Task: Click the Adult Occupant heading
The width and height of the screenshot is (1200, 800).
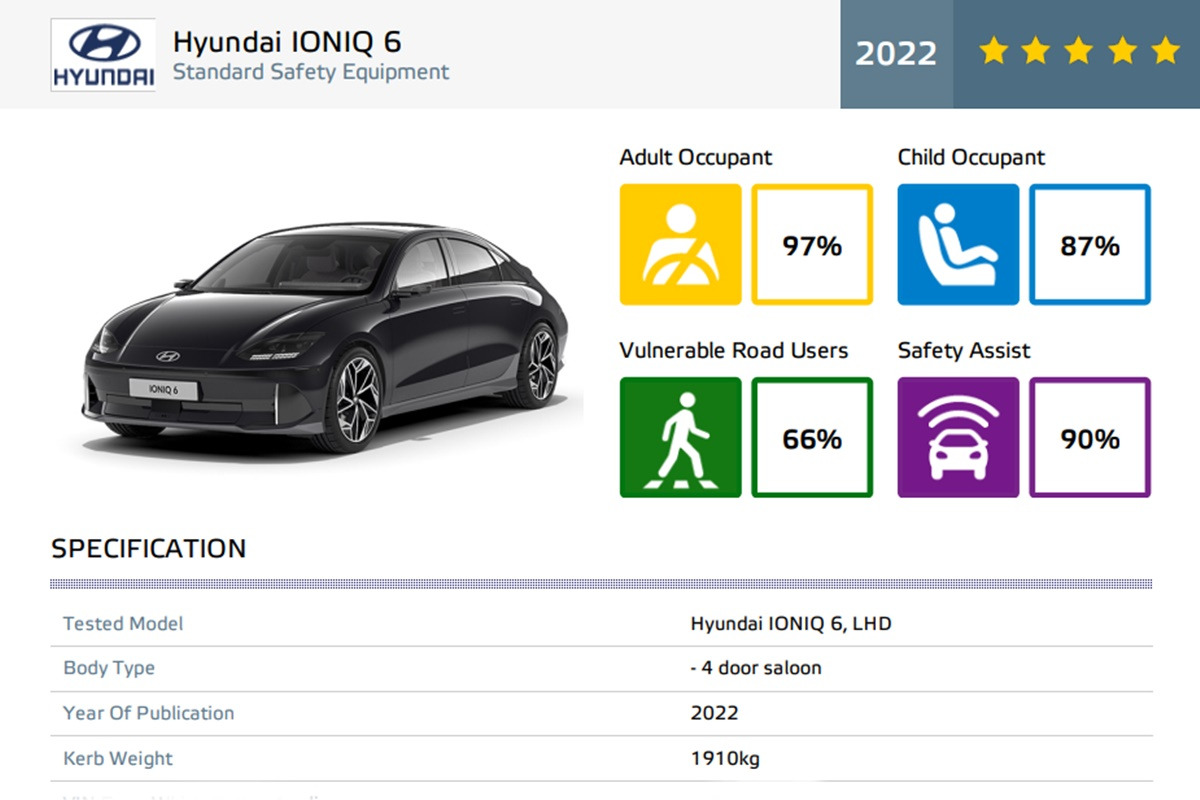Action: (696, 158)
